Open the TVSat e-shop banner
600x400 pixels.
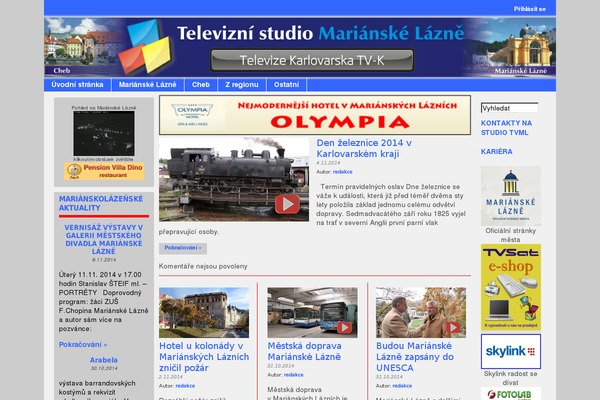click(x=511, y=287)
